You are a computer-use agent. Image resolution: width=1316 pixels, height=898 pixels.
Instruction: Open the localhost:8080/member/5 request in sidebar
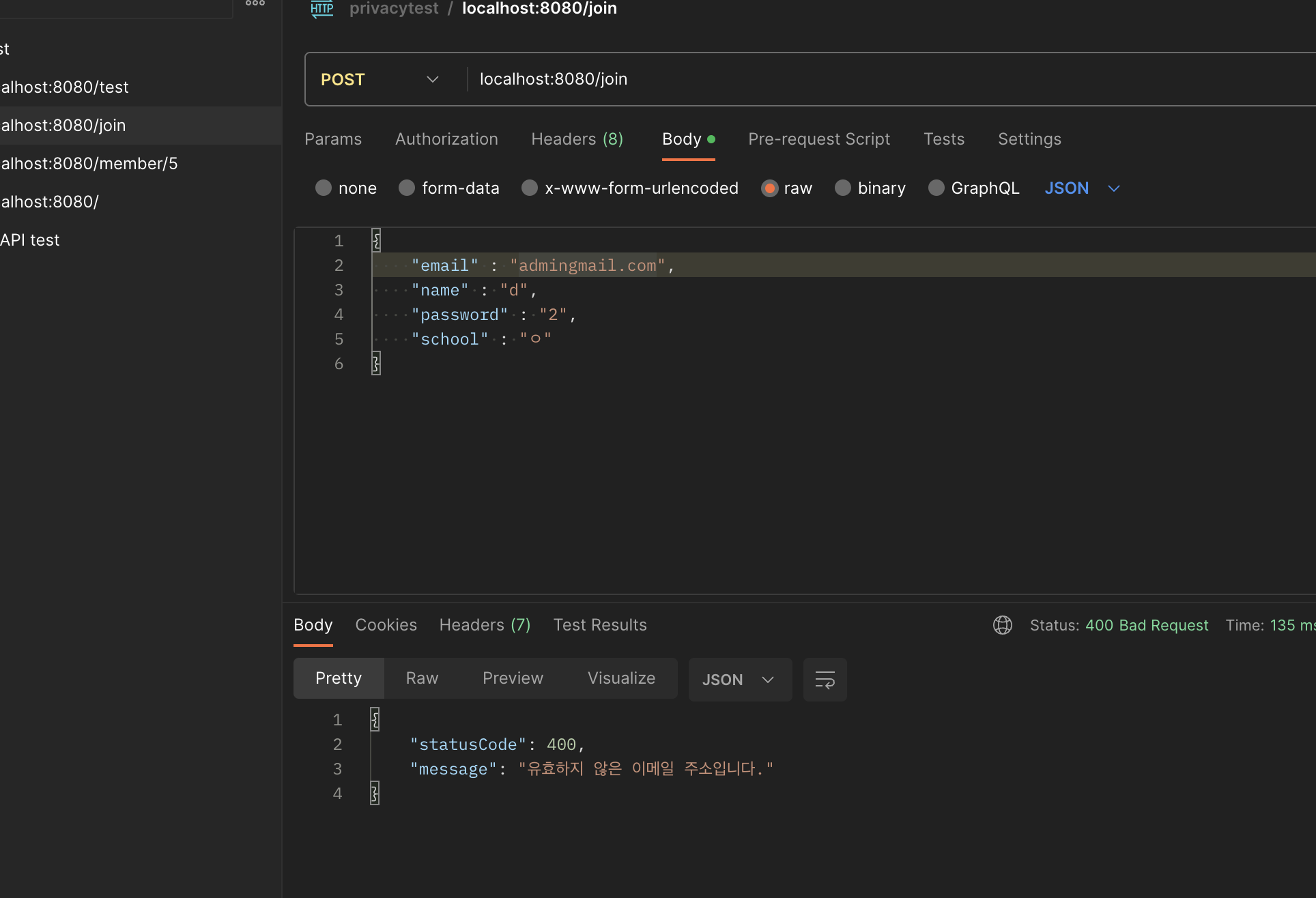point(89,164)
